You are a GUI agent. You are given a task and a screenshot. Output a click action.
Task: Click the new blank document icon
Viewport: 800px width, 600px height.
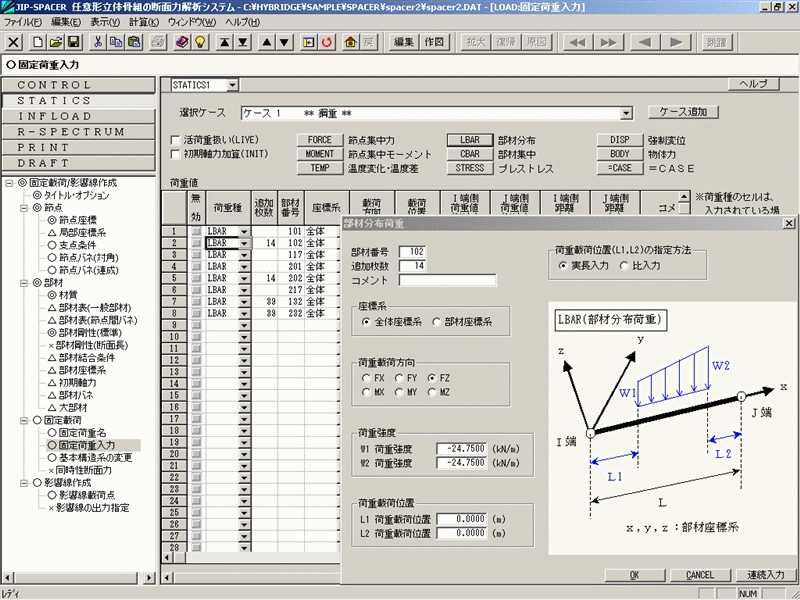38,42
